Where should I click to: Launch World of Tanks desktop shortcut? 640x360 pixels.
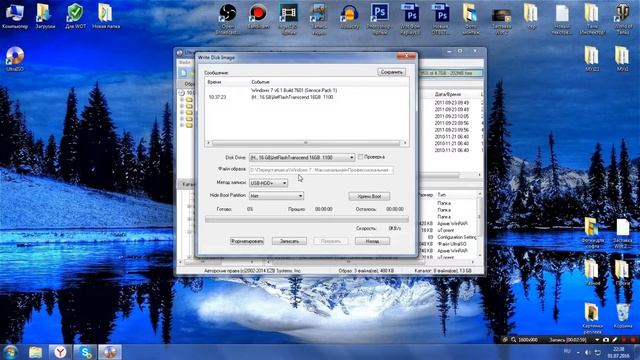(622, 18)
